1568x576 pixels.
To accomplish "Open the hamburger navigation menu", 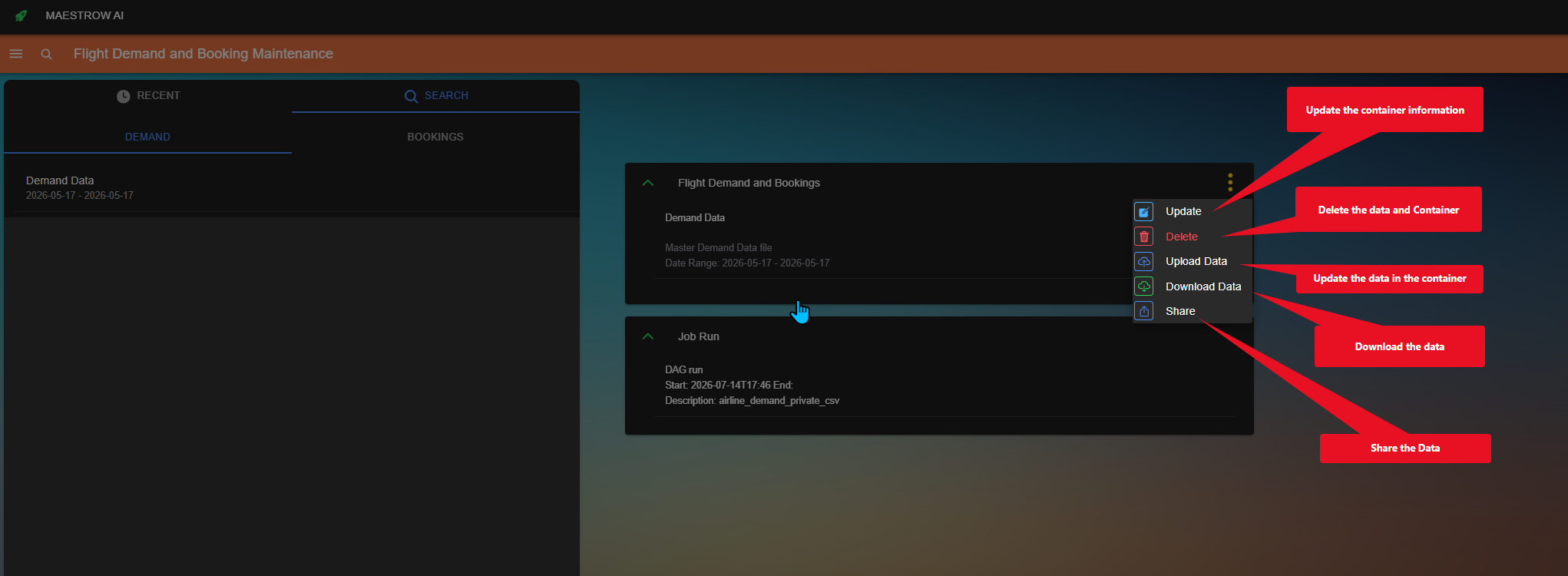I will coord(16,54).
